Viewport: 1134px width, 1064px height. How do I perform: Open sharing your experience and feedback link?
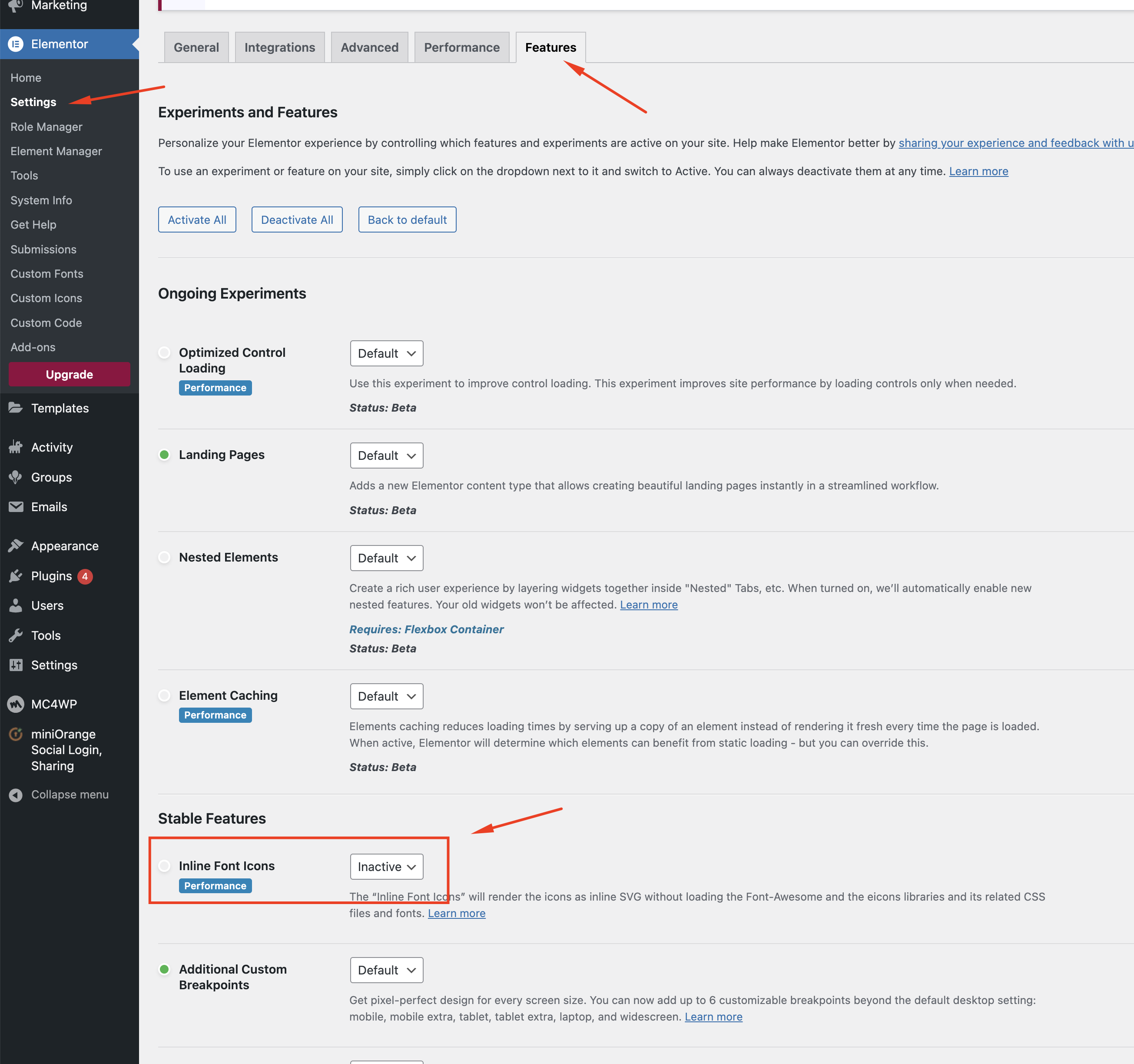point(1016,143)
